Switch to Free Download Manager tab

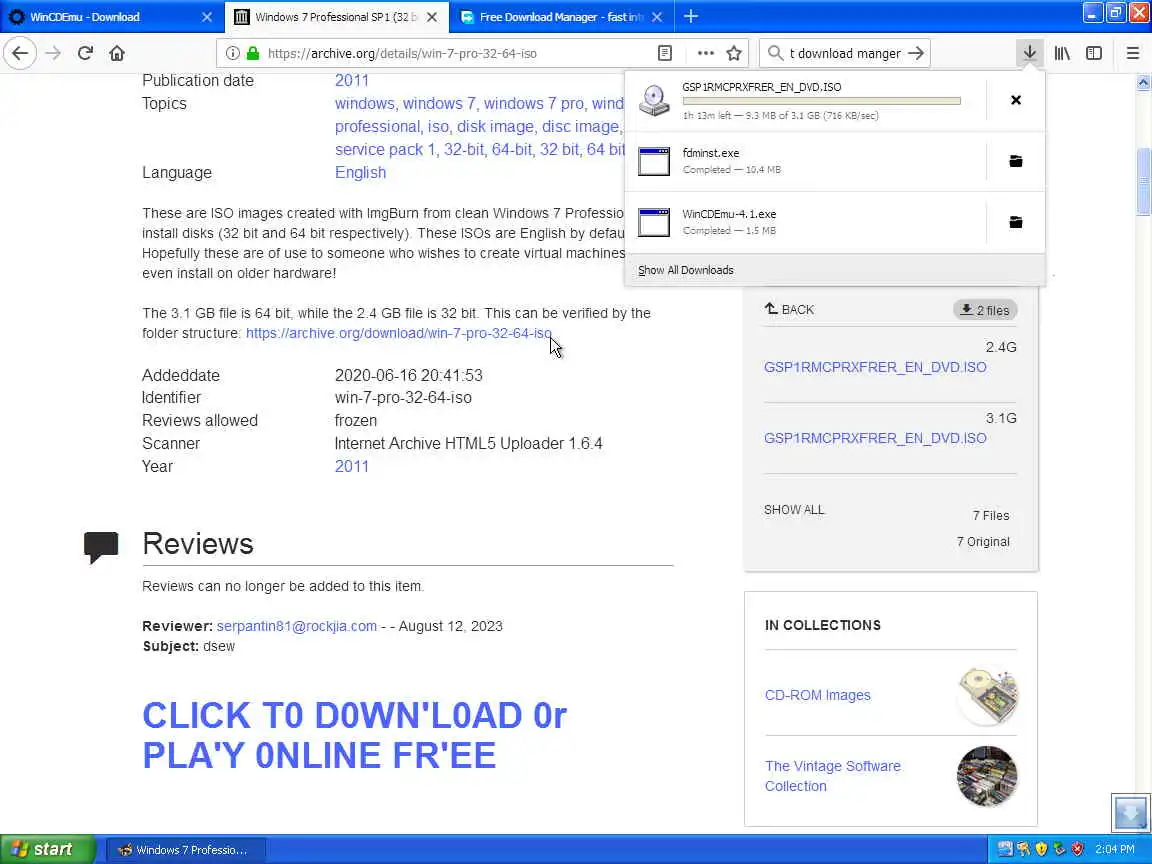tap(561, 16)
